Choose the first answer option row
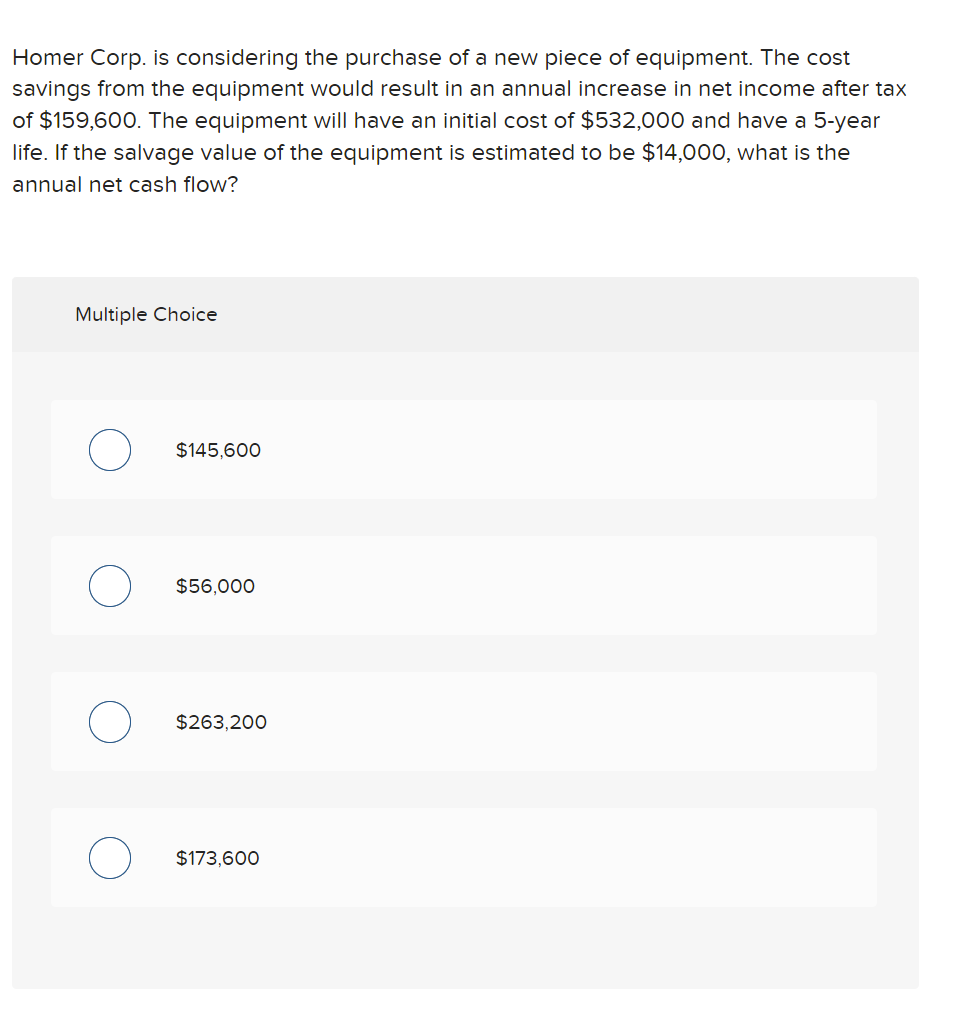 coord(464,450)
